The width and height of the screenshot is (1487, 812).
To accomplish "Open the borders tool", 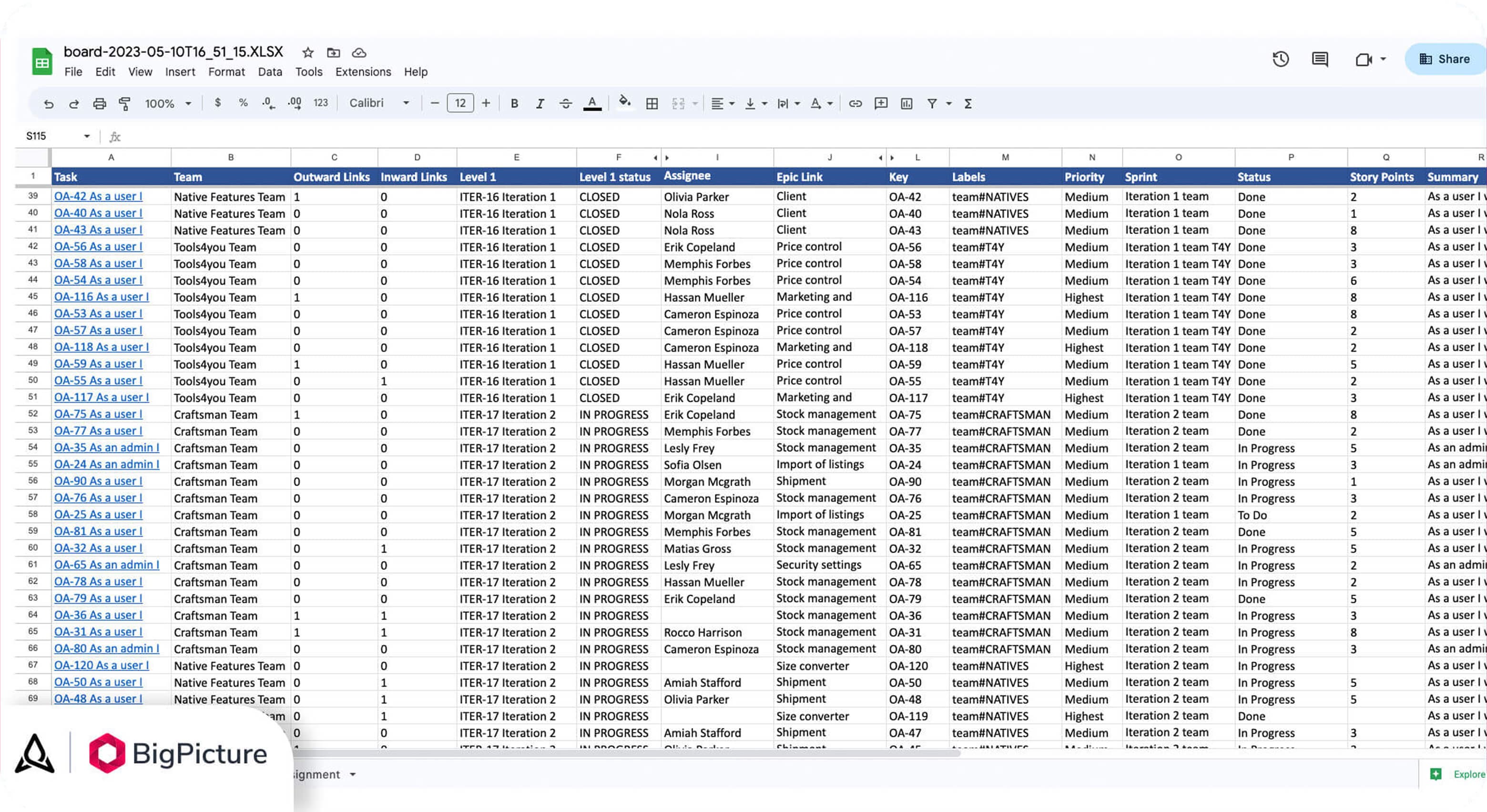I will coord(652,104).
